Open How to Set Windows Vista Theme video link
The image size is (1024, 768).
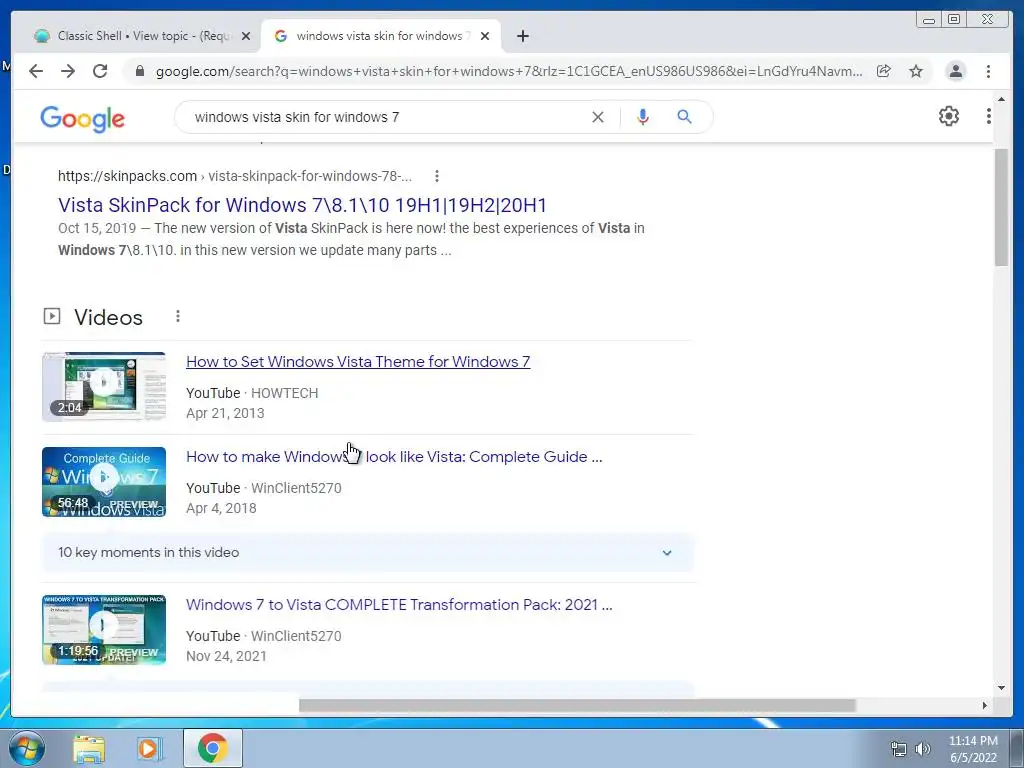(358, 362)
